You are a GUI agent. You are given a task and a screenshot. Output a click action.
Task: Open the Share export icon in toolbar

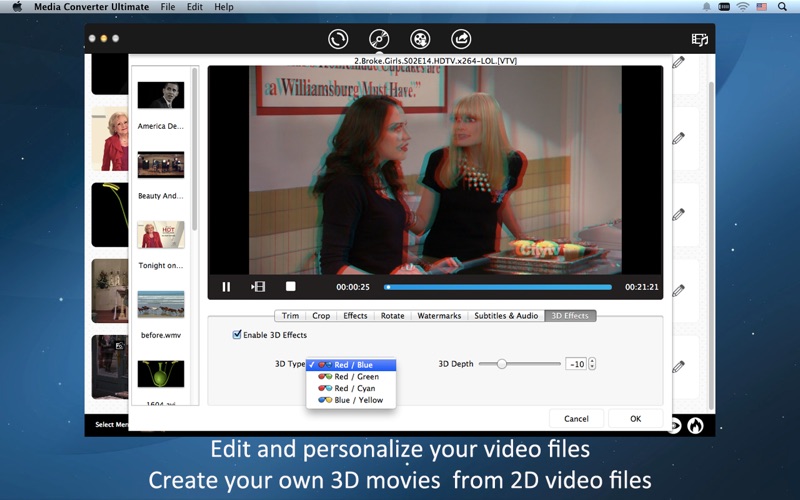click(x=461, y=39)
